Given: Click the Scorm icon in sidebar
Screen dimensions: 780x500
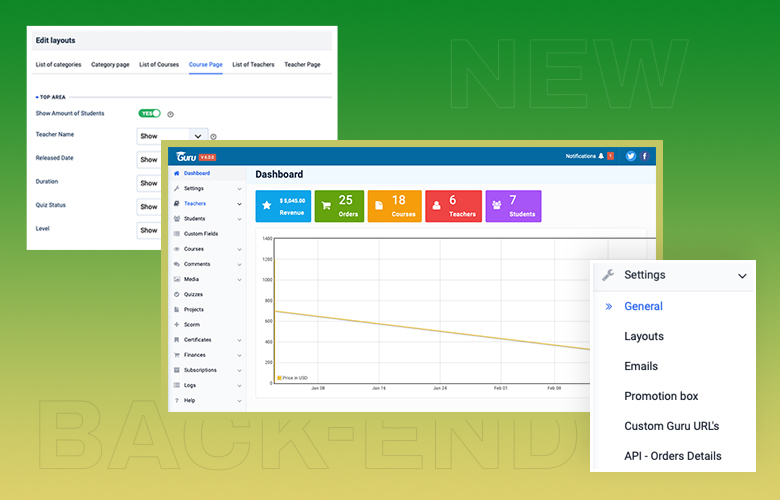Looking at the screenshot, I should [177, 324].
